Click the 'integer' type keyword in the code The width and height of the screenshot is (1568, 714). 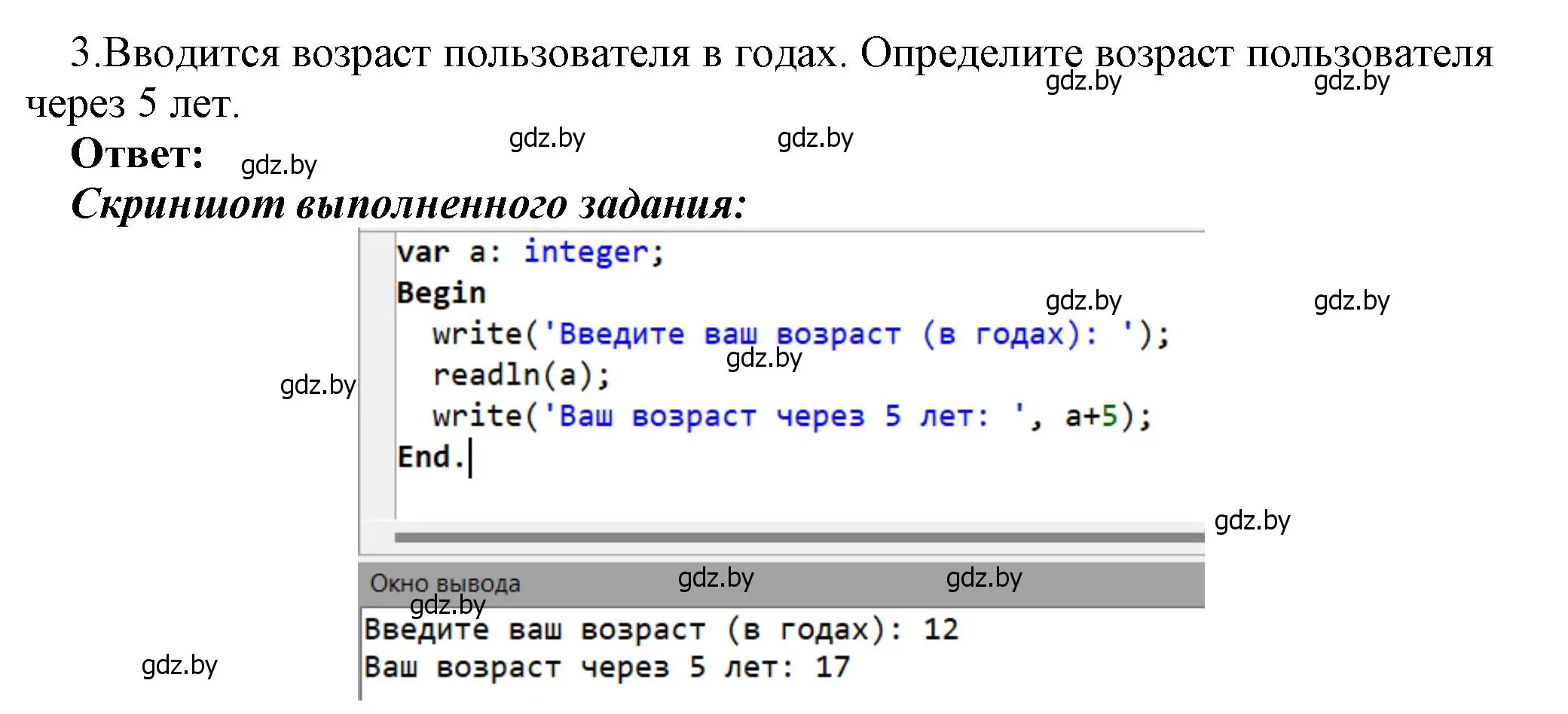(586, 252)
